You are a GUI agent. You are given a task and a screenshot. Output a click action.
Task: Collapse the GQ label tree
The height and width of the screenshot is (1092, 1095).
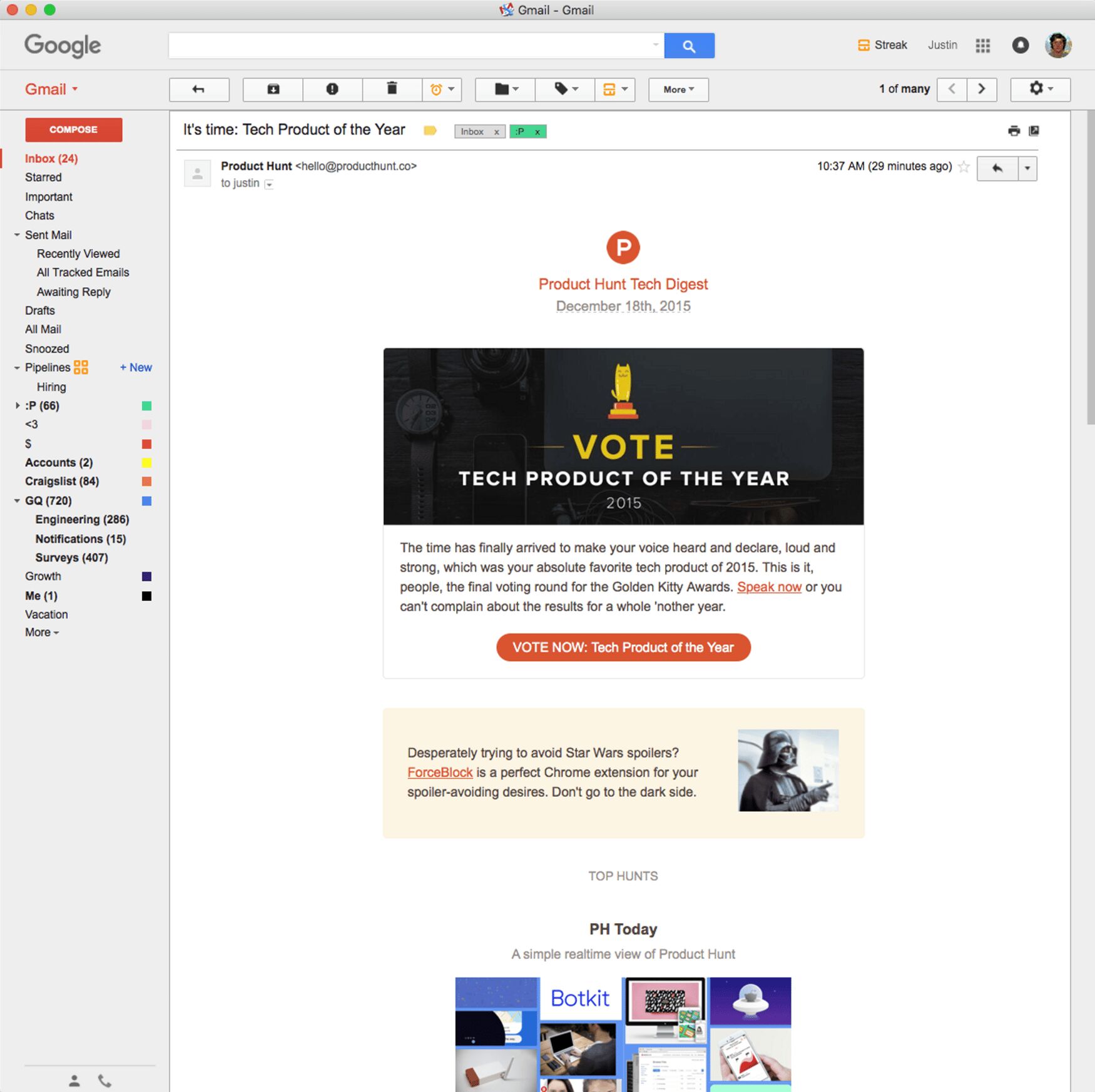17,501
